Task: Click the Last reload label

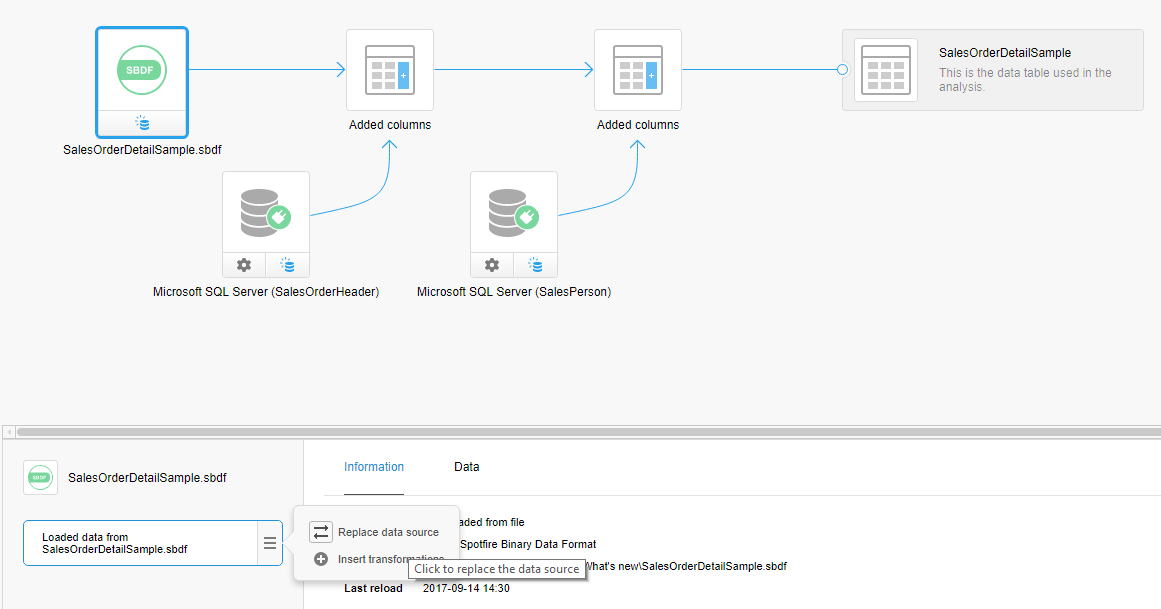Action: [x=373, y=588]
